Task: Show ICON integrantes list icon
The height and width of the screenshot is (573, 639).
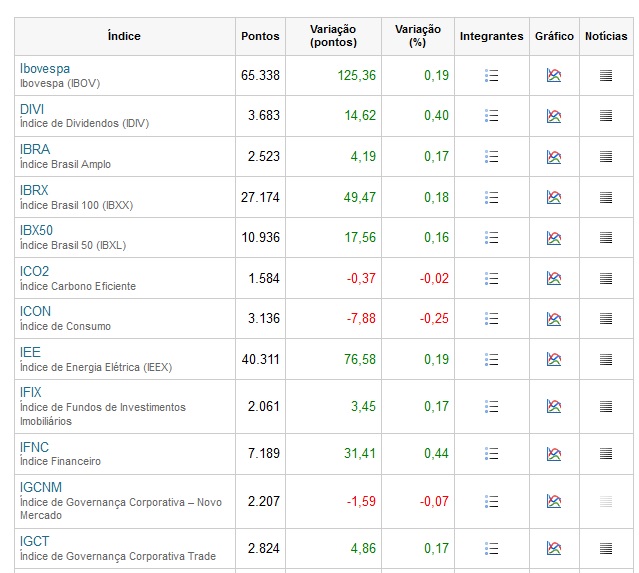Action: pos(491,319)
